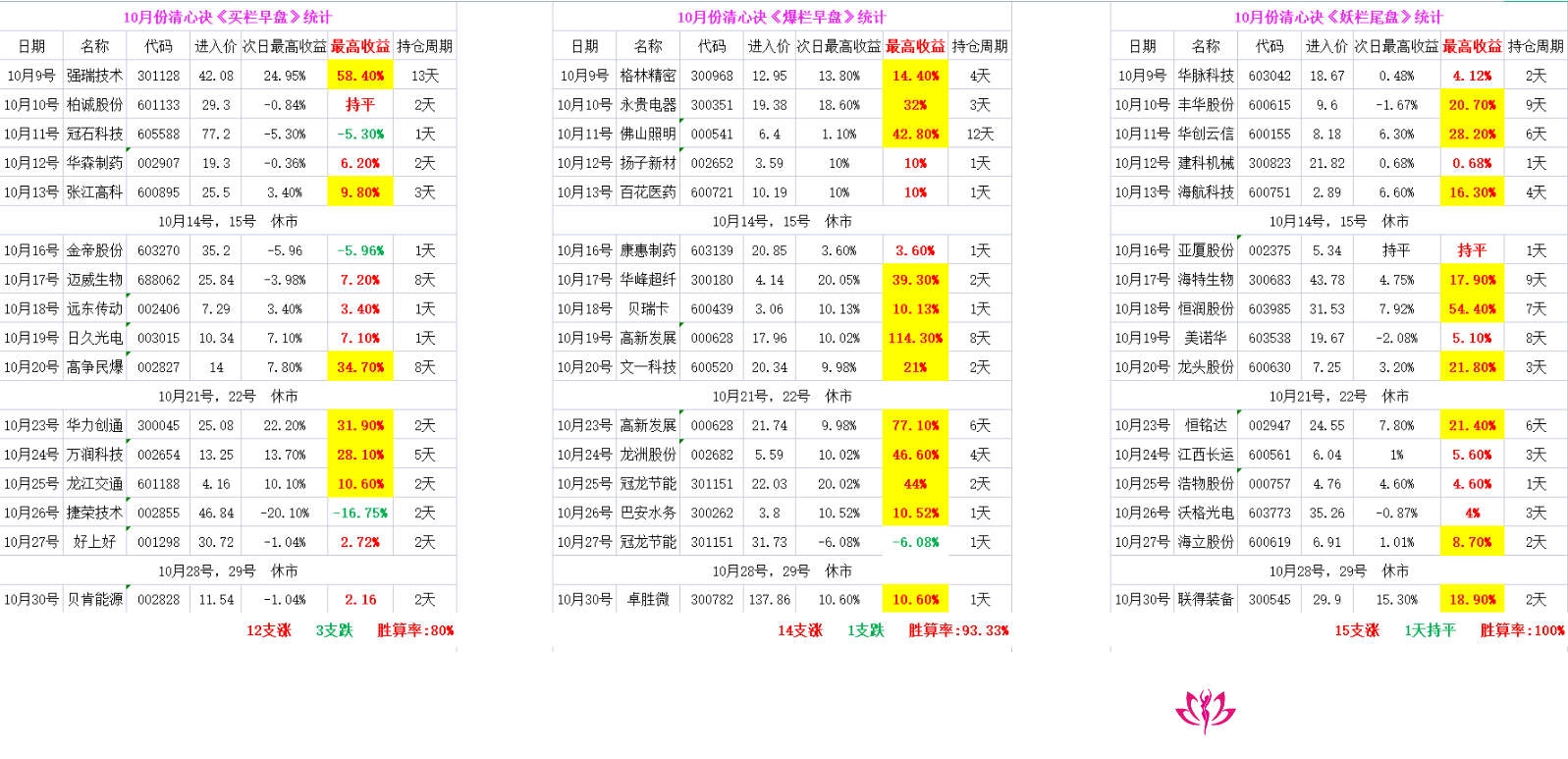This screenshot has height=759, width=1568.
Task: Select the 文一科技 name cell
Action: click(648, 367)
